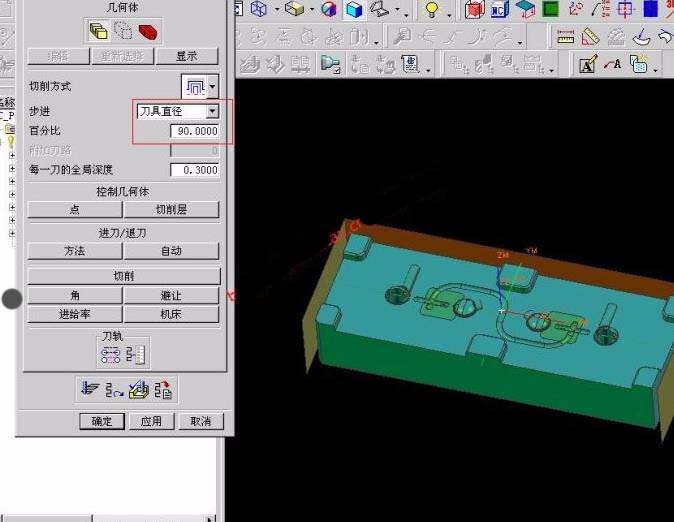Viewport: 674px width, 522px height.
Task: Select the yellow part geometry icon
Action: [98, 31]
